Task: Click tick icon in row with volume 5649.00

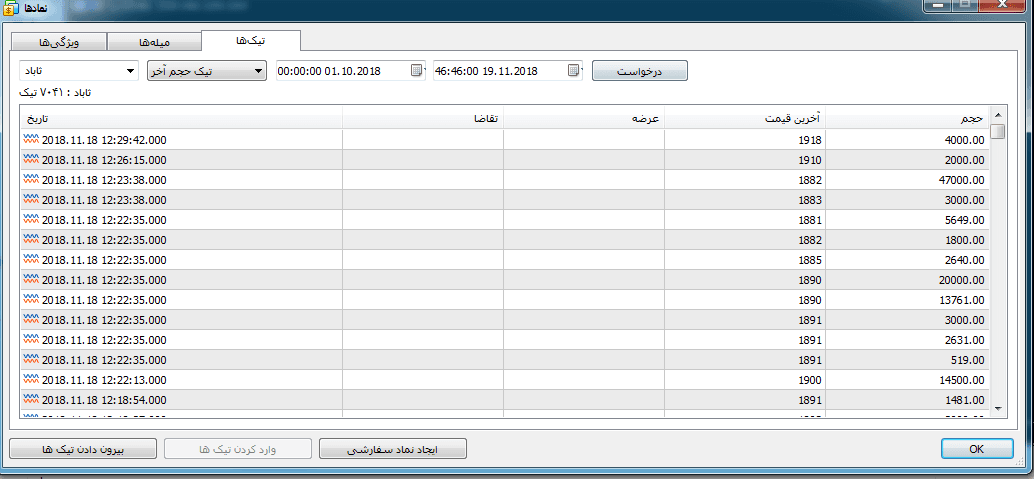Action: (31, 220)
